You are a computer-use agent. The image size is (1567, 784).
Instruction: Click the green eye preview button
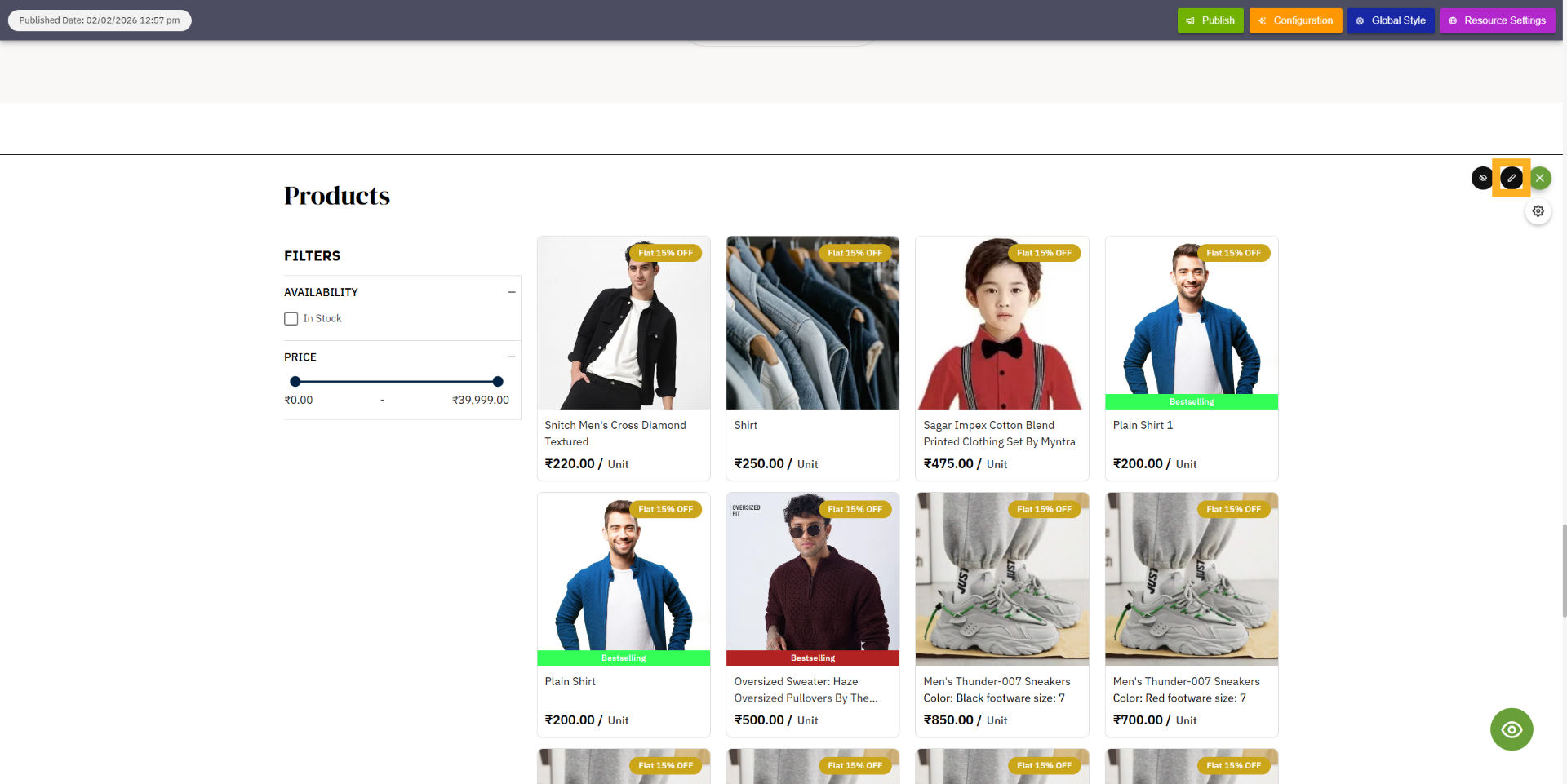1512,729
